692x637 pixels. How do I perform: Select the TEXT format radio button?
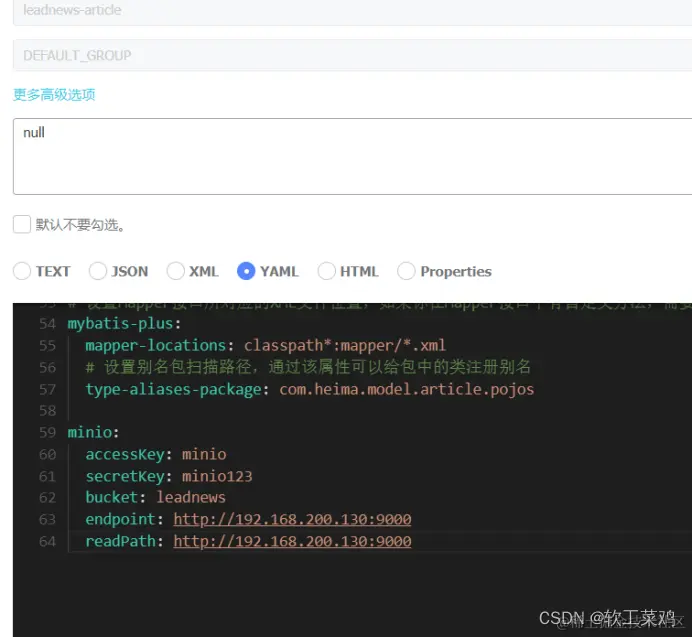[x=22, y=271]
